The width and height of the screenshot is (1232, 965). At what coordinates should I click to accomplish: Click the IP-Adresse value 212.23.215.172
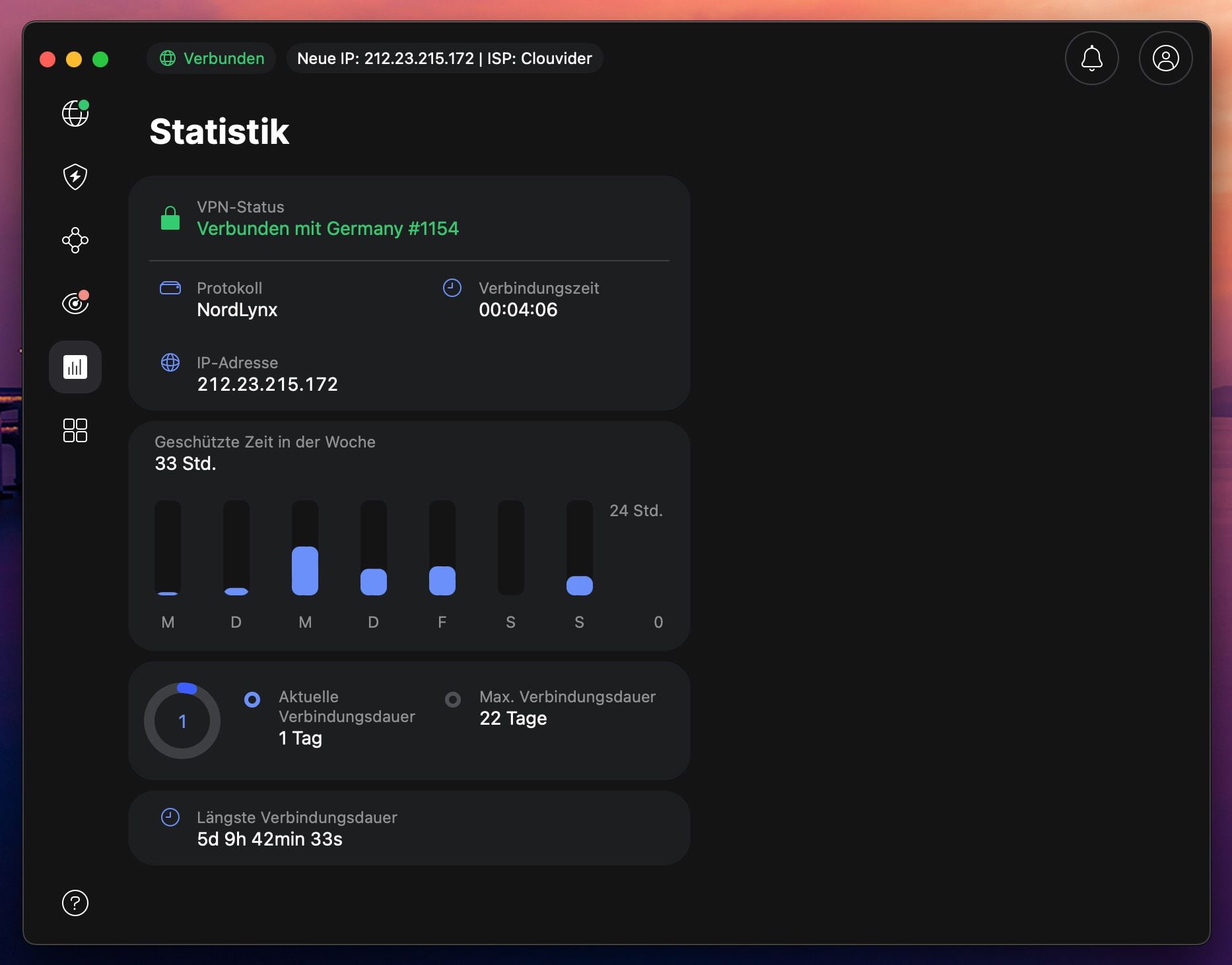[x=267, y=384]
